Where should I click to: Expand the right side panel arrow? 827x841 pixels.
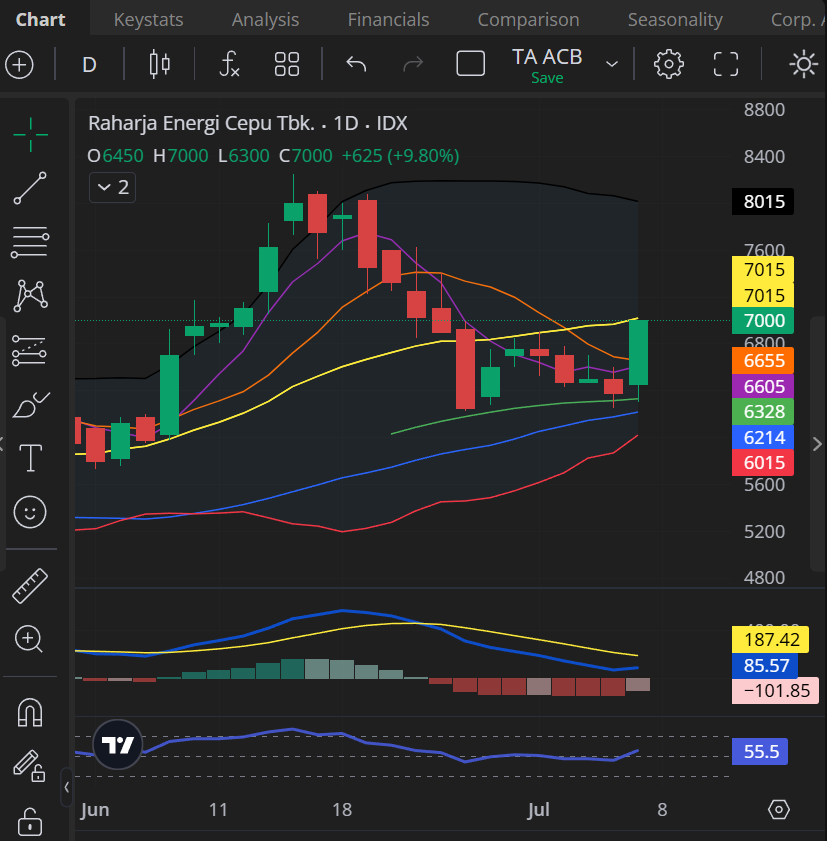[817, 444]
